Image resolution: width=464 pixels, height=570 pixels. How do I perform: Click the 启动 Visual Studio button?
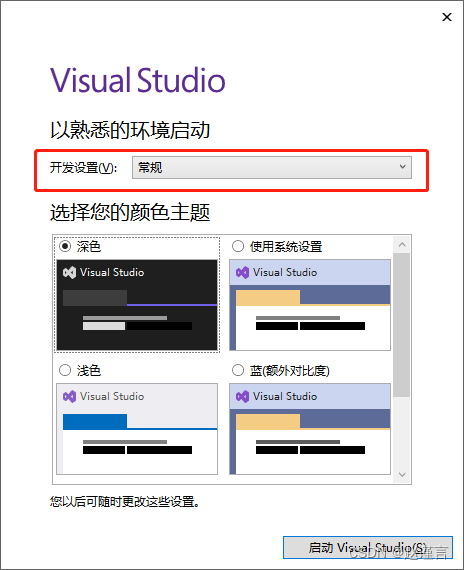pyautogui.click(x=368, y=547)
